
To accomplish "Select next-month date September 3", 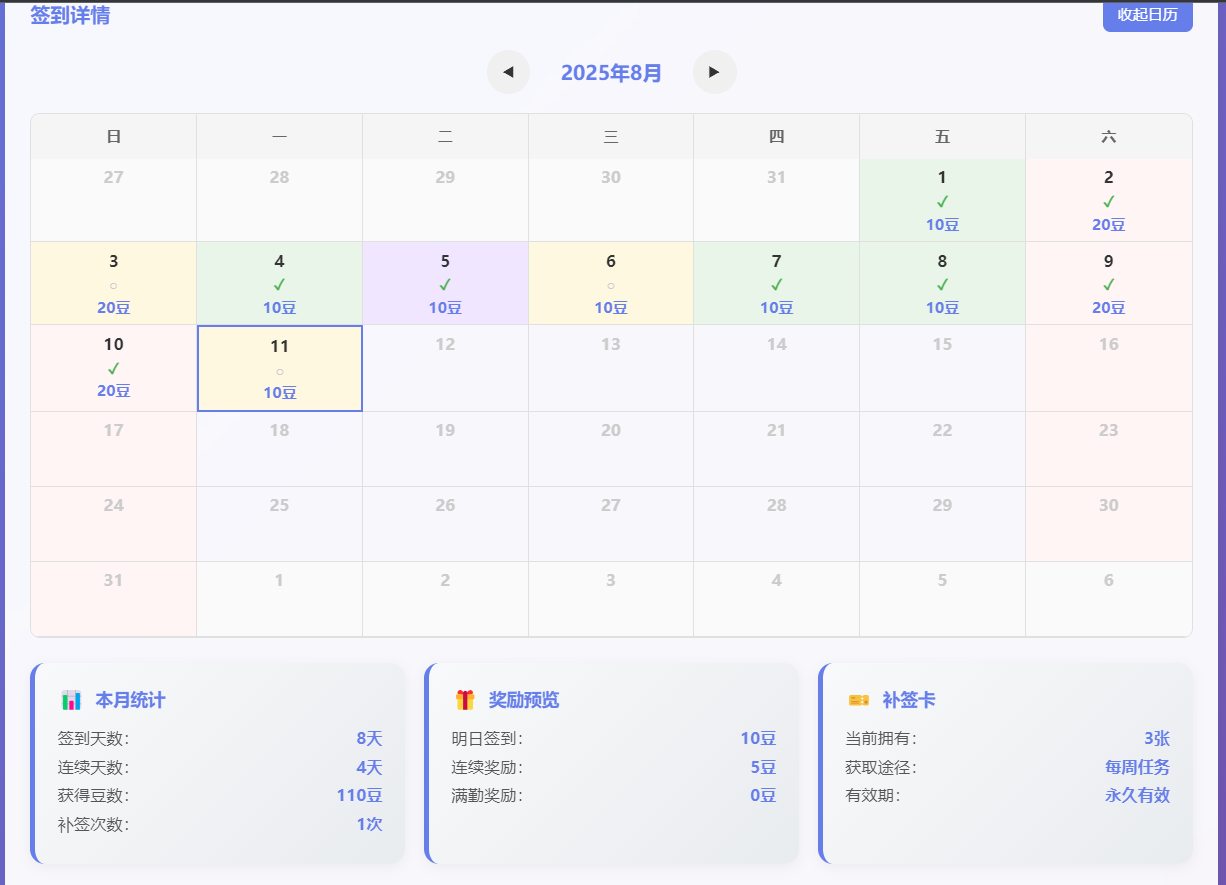I will pos(611,599).
